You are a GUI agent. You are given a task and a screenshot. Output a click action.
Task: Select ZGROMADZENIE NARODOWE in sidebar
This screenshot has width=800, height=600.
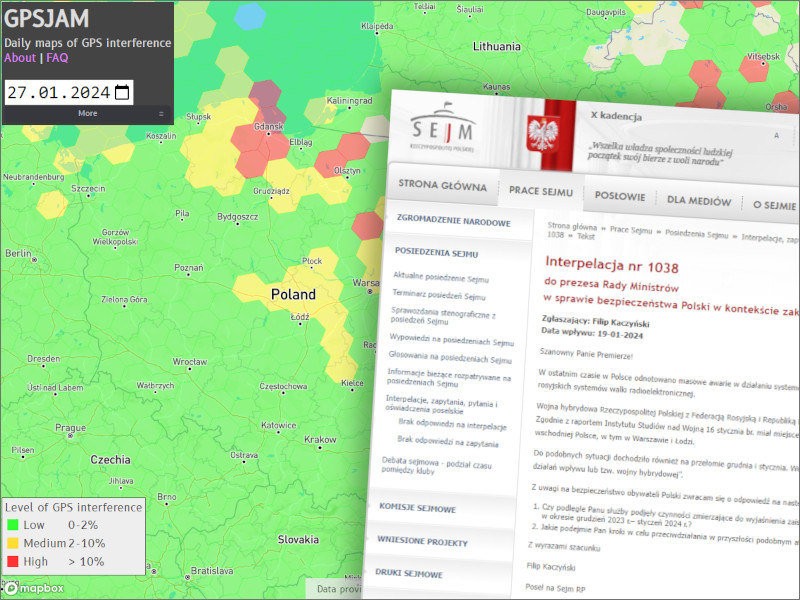454,220
